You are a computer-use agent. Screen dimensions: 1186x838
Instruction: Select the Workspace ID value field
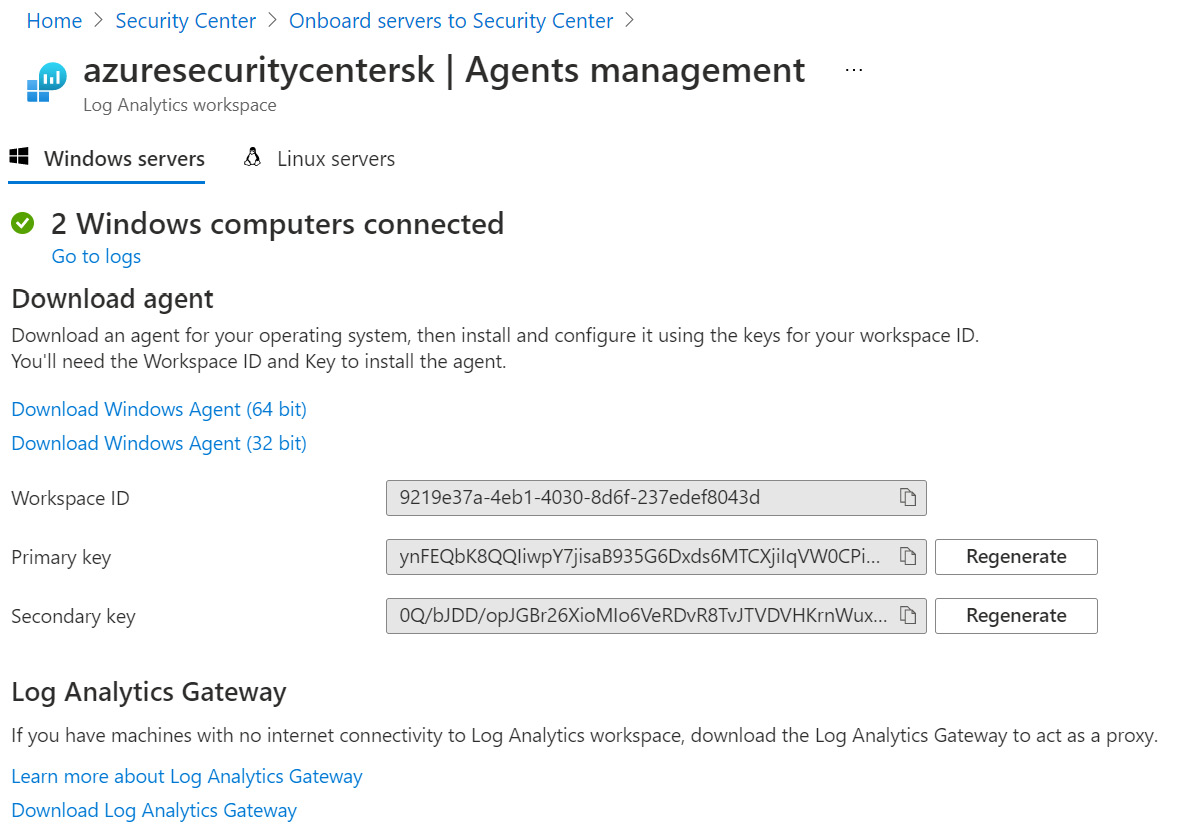pyautogui.click(x=656, y=498)
